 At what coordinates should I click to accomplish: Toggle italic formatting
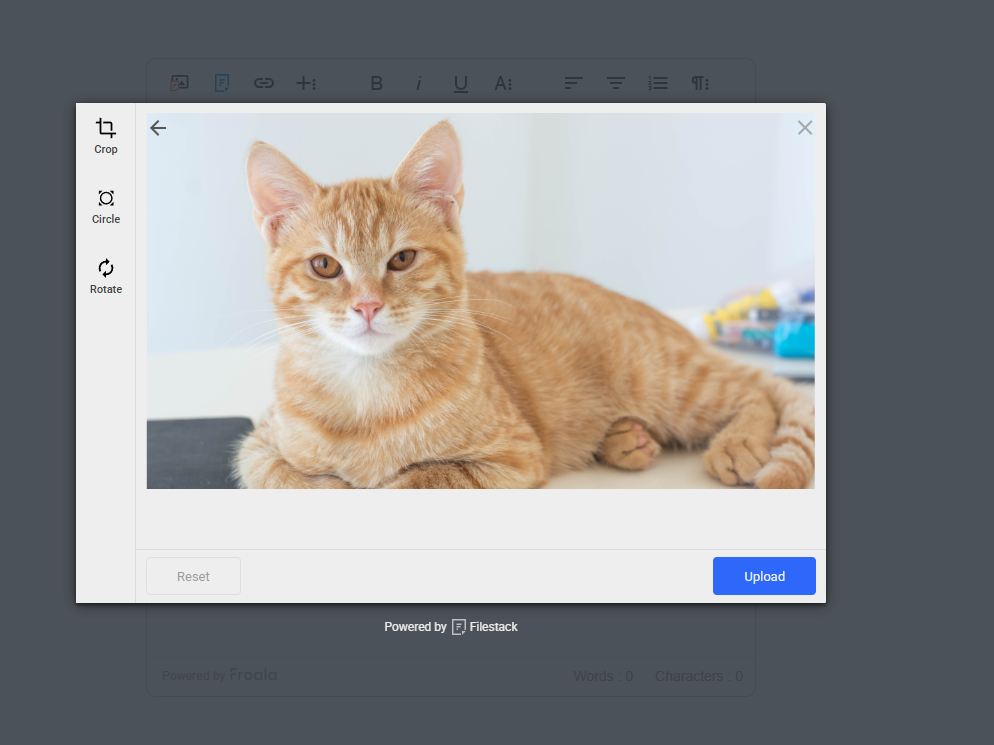(418, 83)
